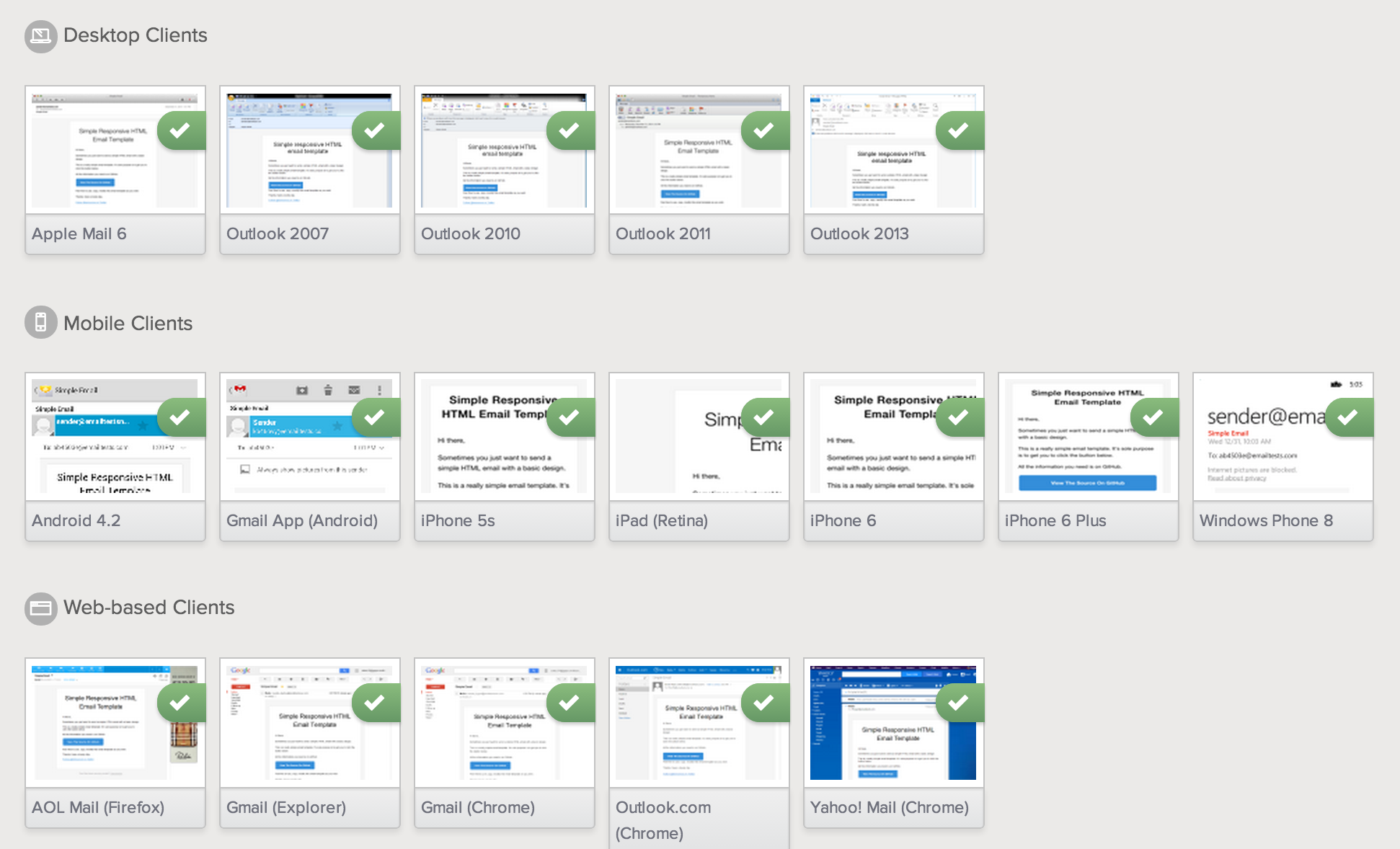
Task: Select the 'Apple Mail 6' label
Action: point(79,234)
